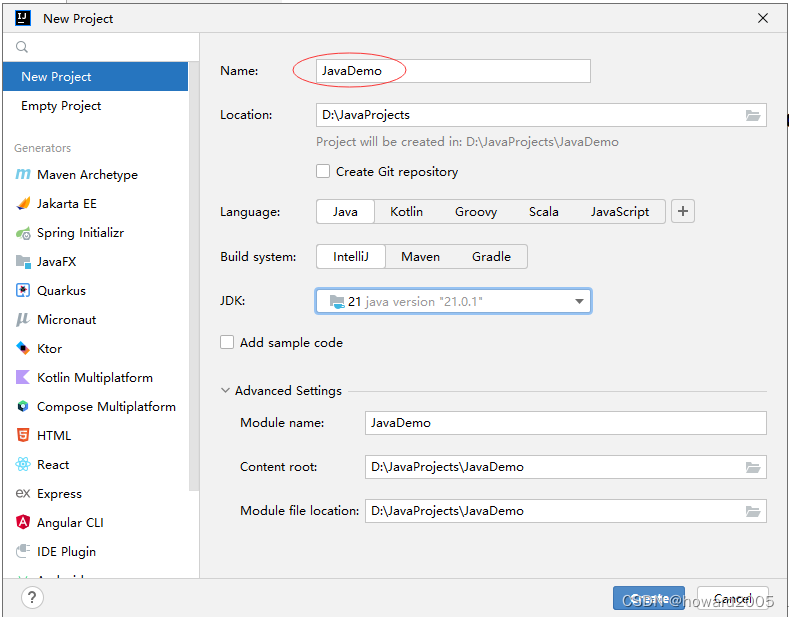The height and width of the screenshot is (617, 789).
Task: Browse folder icon in Content root field
Action: tap(753, 468)
